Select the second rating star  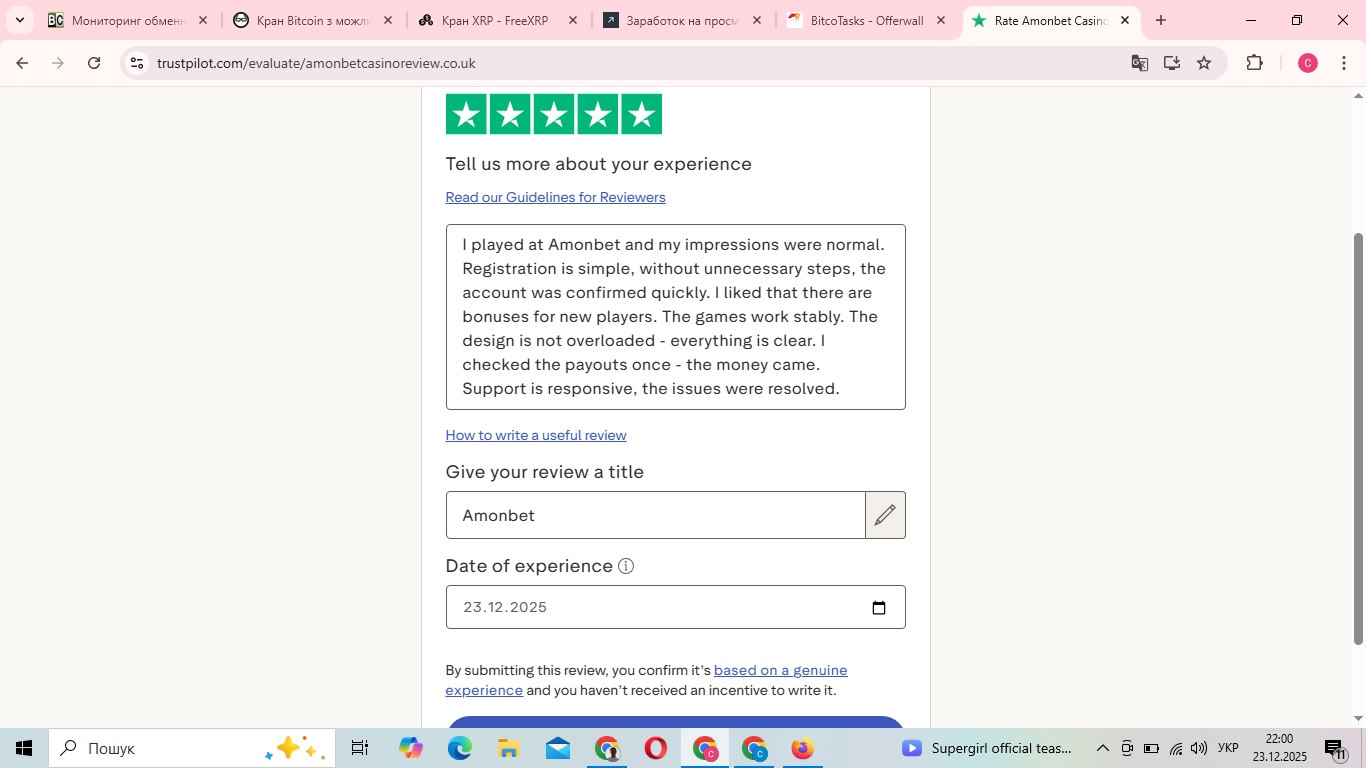[510, 114]
